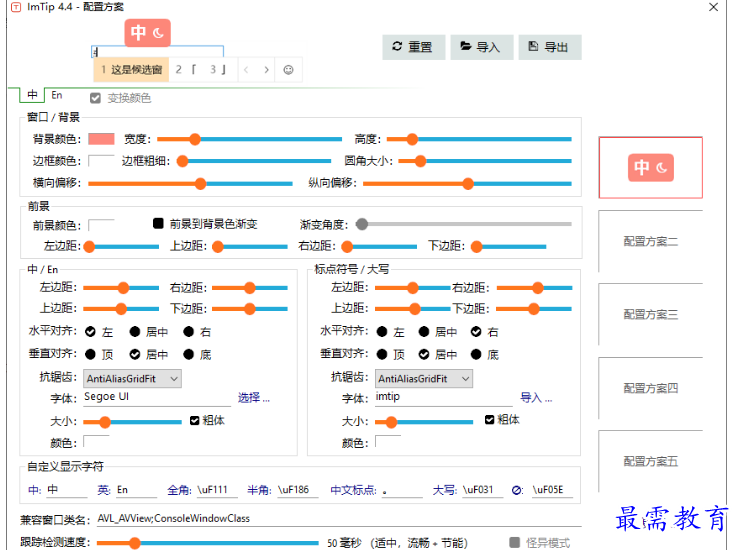Screen dimensions: 737x550
Task: Select 配置方案五 scheme
Action: click(x=651, y=461)
